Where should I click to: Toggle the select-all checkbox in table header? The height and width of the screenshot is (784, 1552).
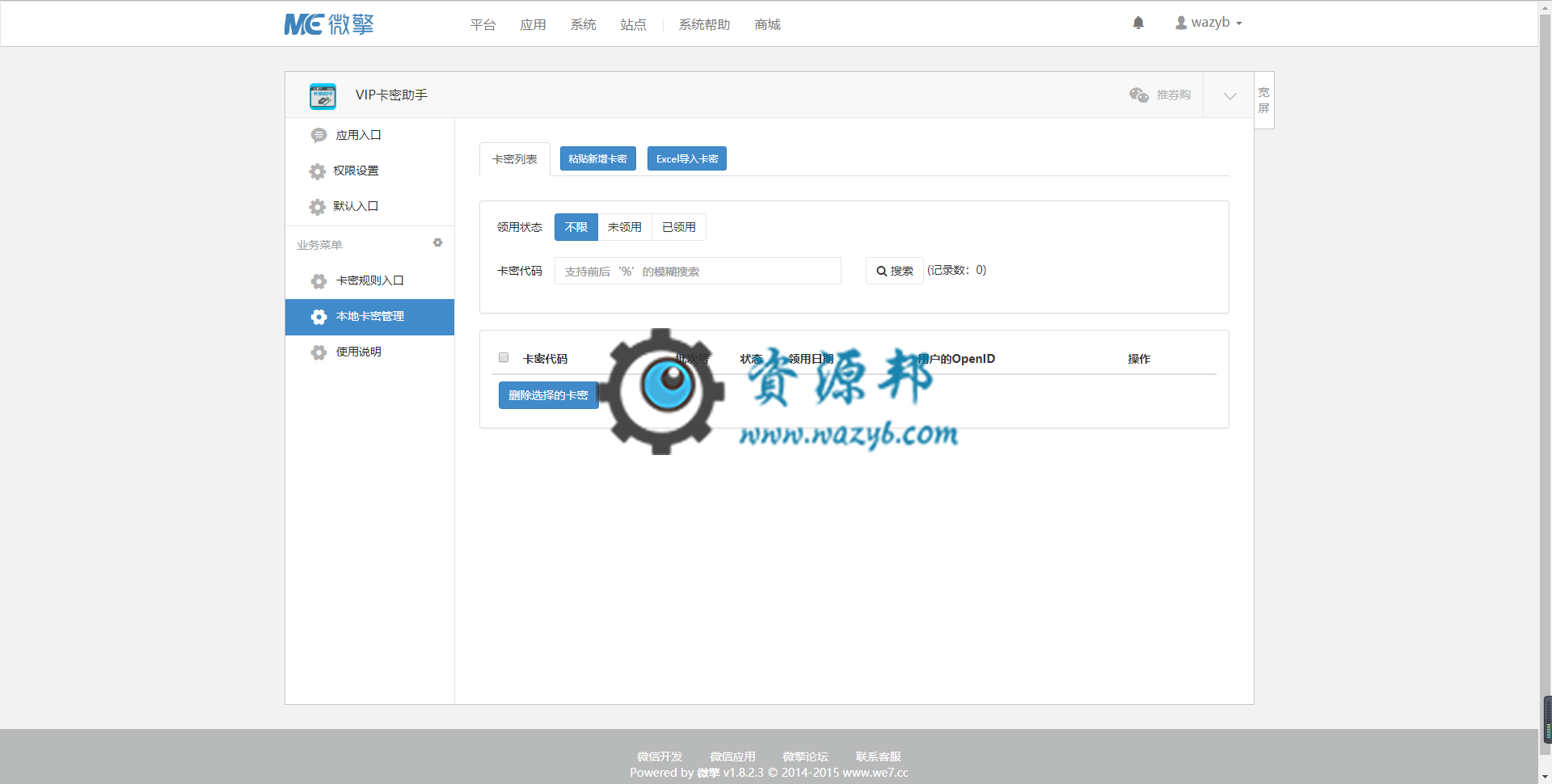(504, 357)
